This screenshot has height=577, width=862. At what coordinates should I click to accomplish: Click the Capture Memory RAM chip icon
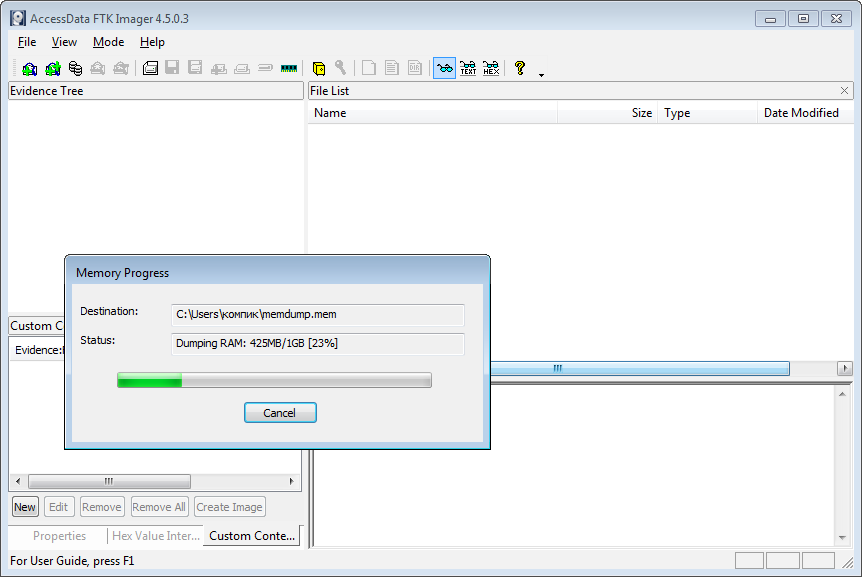click(x=289, y=68)
